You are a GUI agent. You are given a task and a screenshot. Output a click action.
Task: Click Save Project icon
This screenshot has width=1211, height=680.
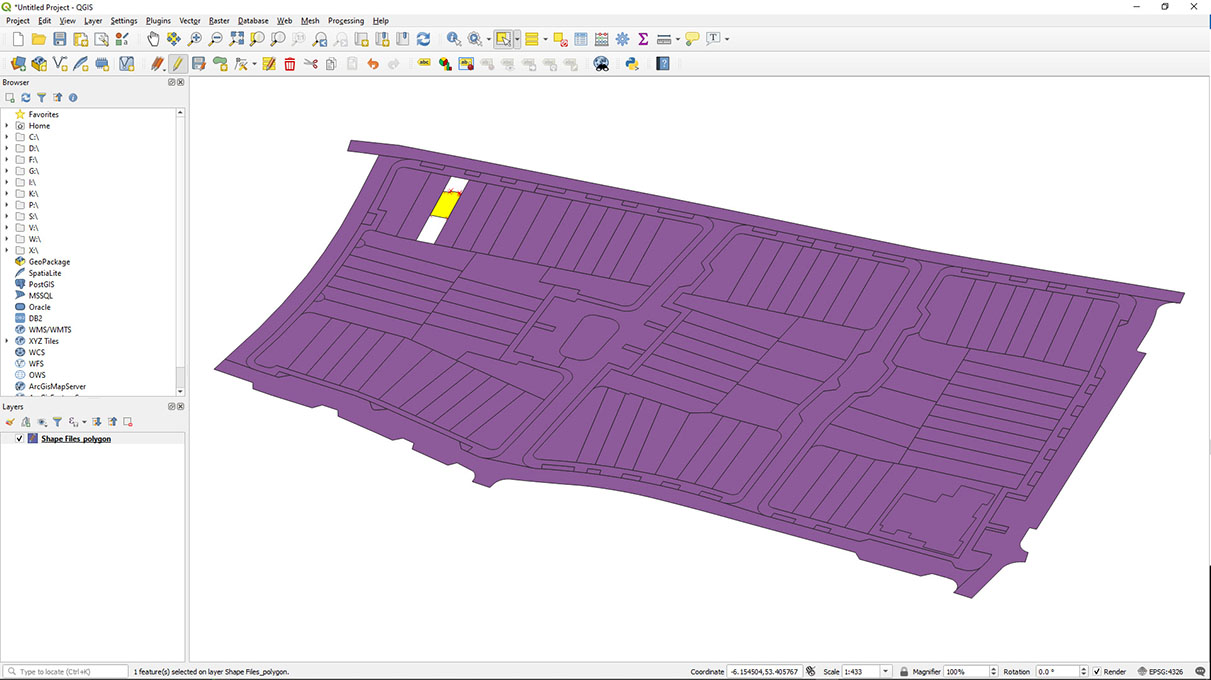point(60,39)
